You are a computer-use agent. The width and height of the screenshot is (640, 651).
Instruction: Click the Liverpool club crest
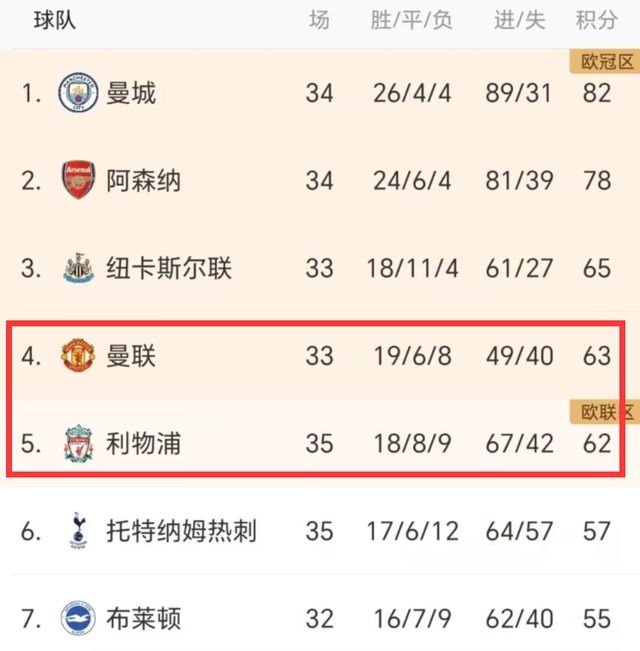tap(77, 443)
